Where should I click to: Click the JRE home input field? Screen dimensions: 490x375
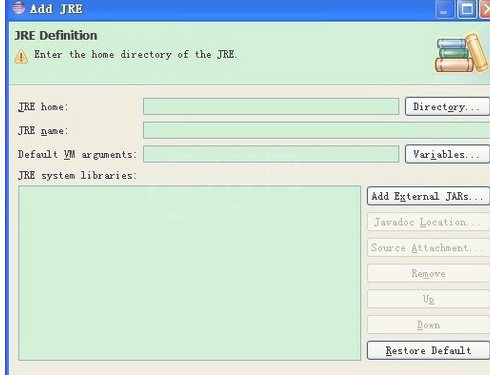[x=271, y=107]
